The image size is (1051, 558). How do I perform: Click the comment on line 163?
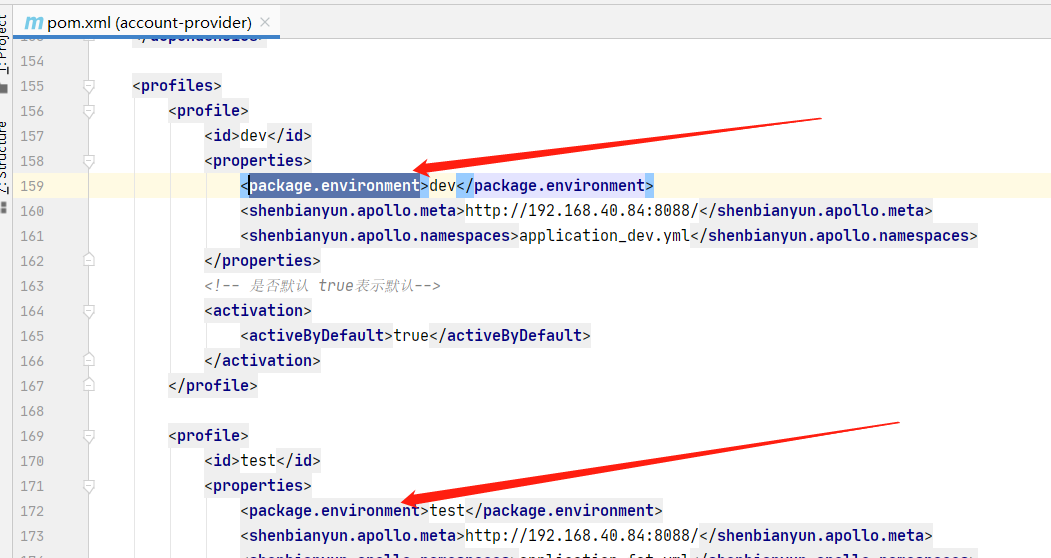click(x=322, y=286)
